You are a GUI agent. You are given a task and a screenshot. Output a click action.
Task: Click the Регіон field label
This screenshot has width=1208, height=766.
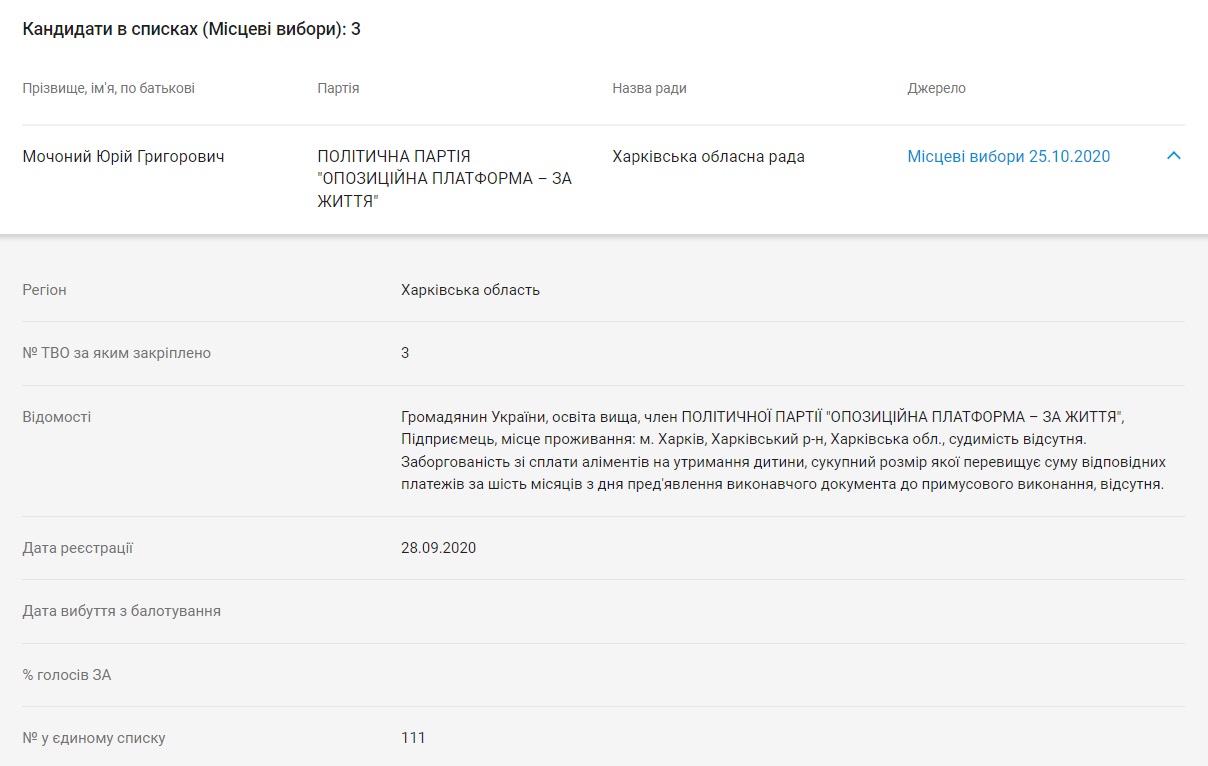[x=44, y=290]
